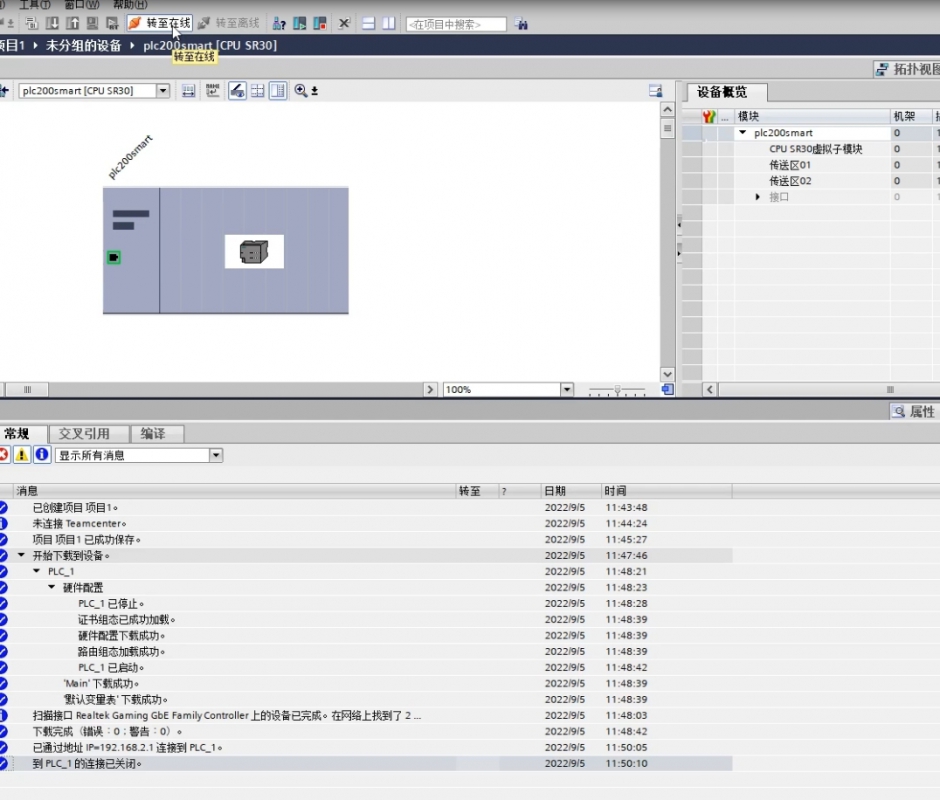Collapse plc200smart row in device overview

[x=743, y=133]
